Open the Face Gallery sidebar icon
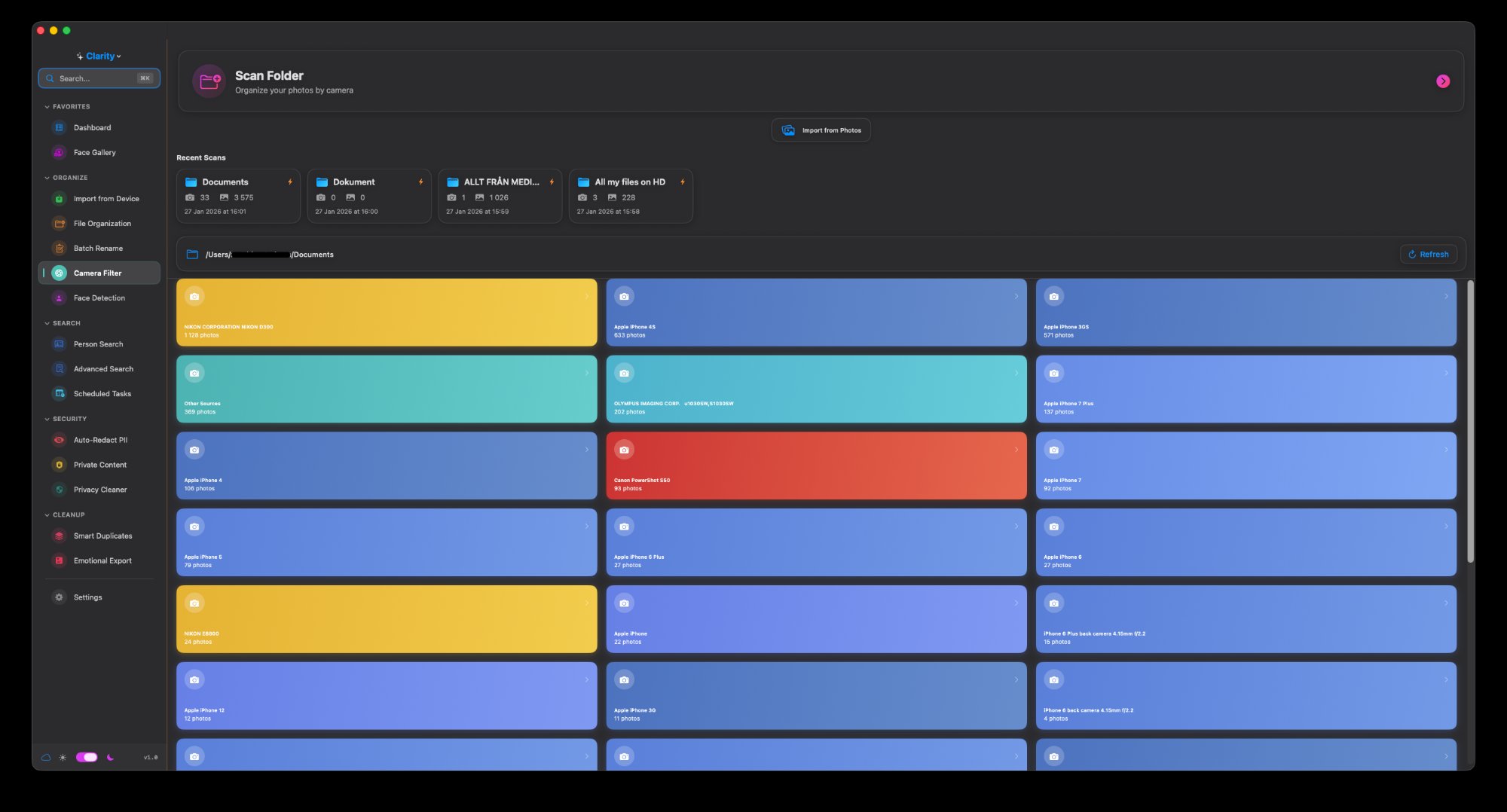Screen dimensions: 1507x812 pos(59,152)
